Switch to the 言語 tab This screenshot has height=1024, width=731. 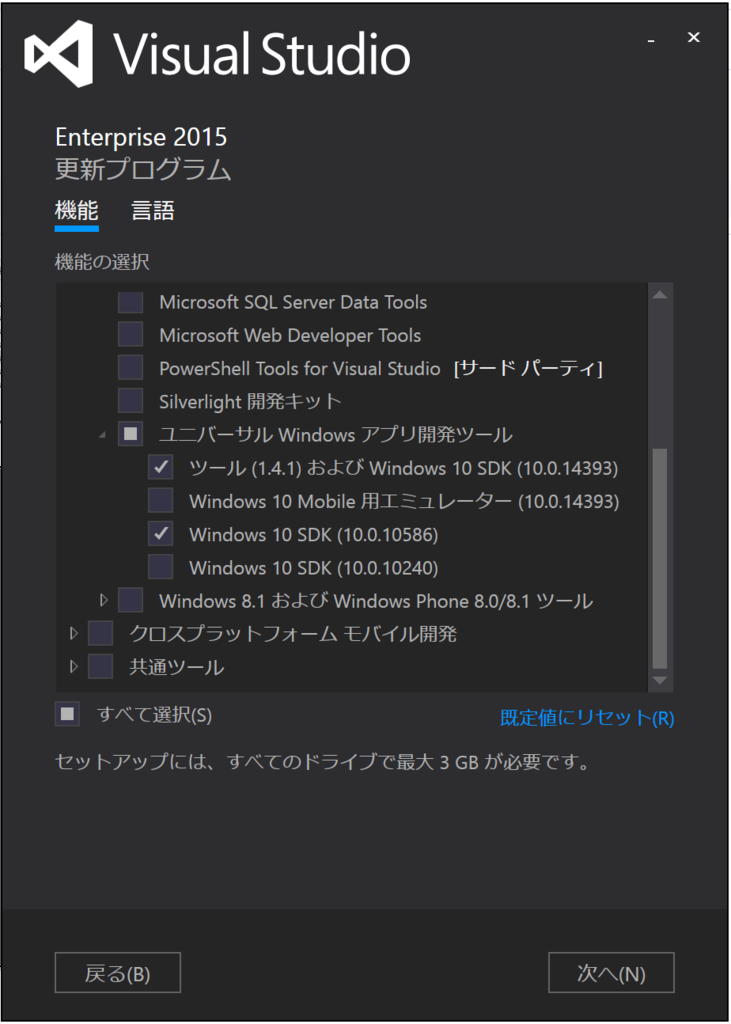(152, 211)
